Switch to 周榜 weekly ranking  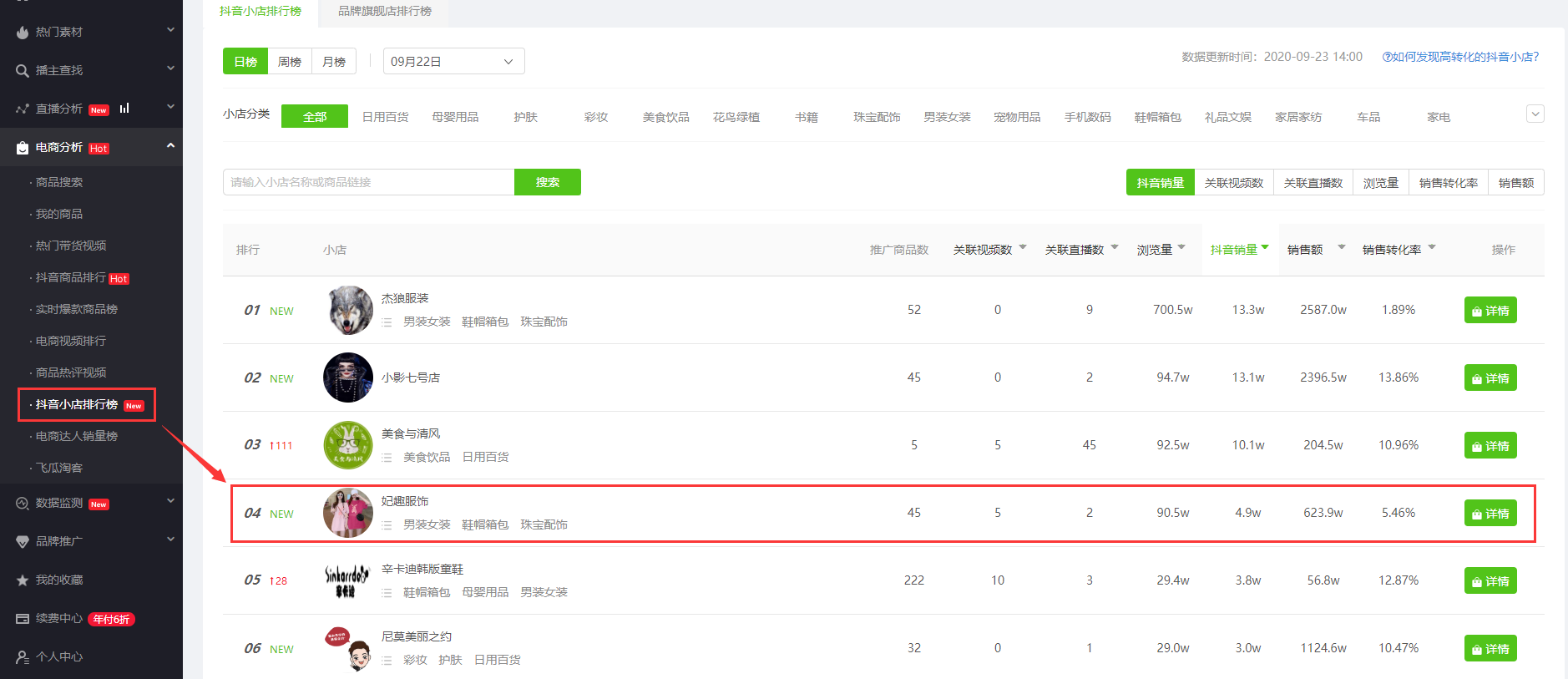tap(290, 61)
